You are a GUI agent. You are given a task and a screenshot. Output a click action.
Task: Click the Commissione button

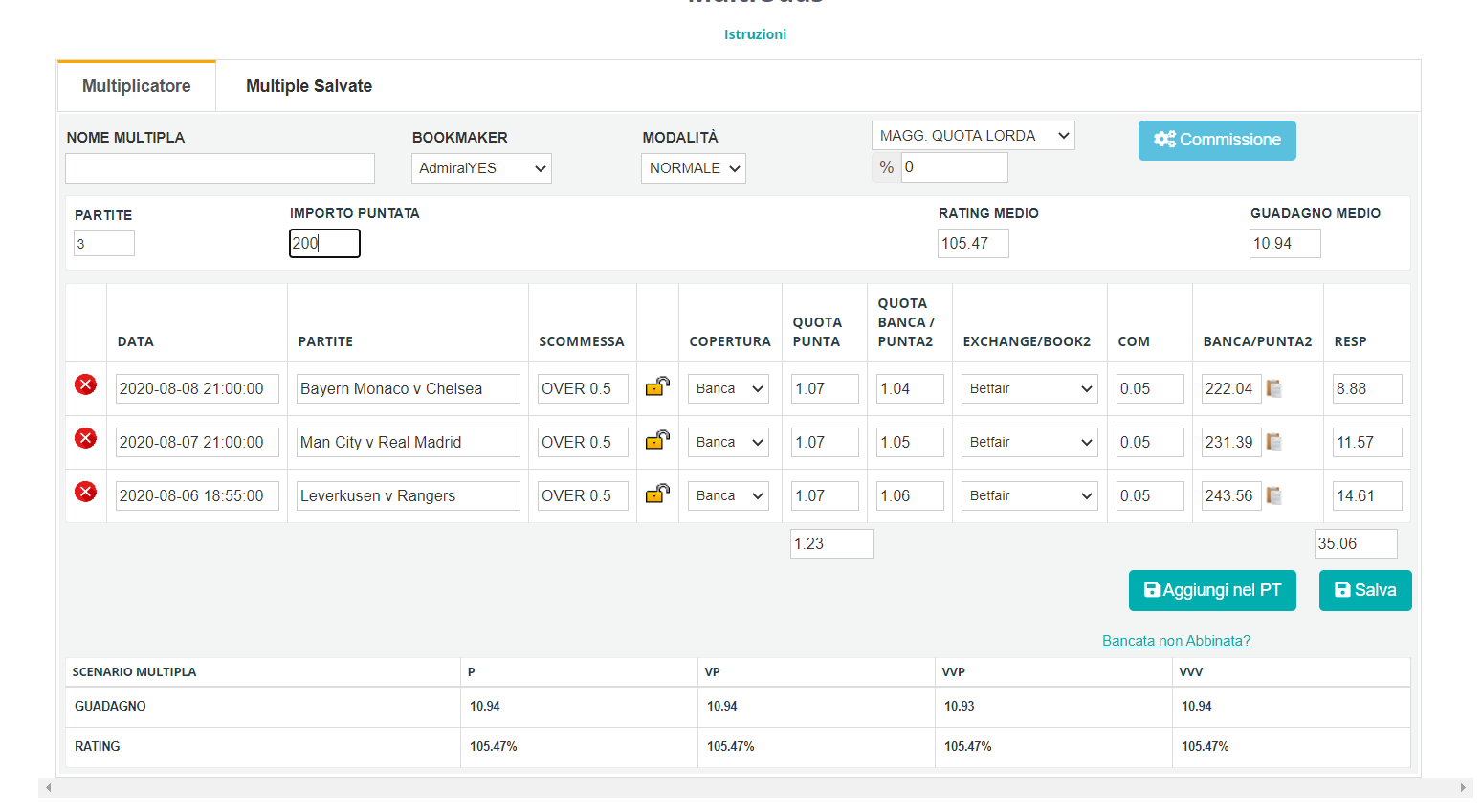tap(1217, 141)
